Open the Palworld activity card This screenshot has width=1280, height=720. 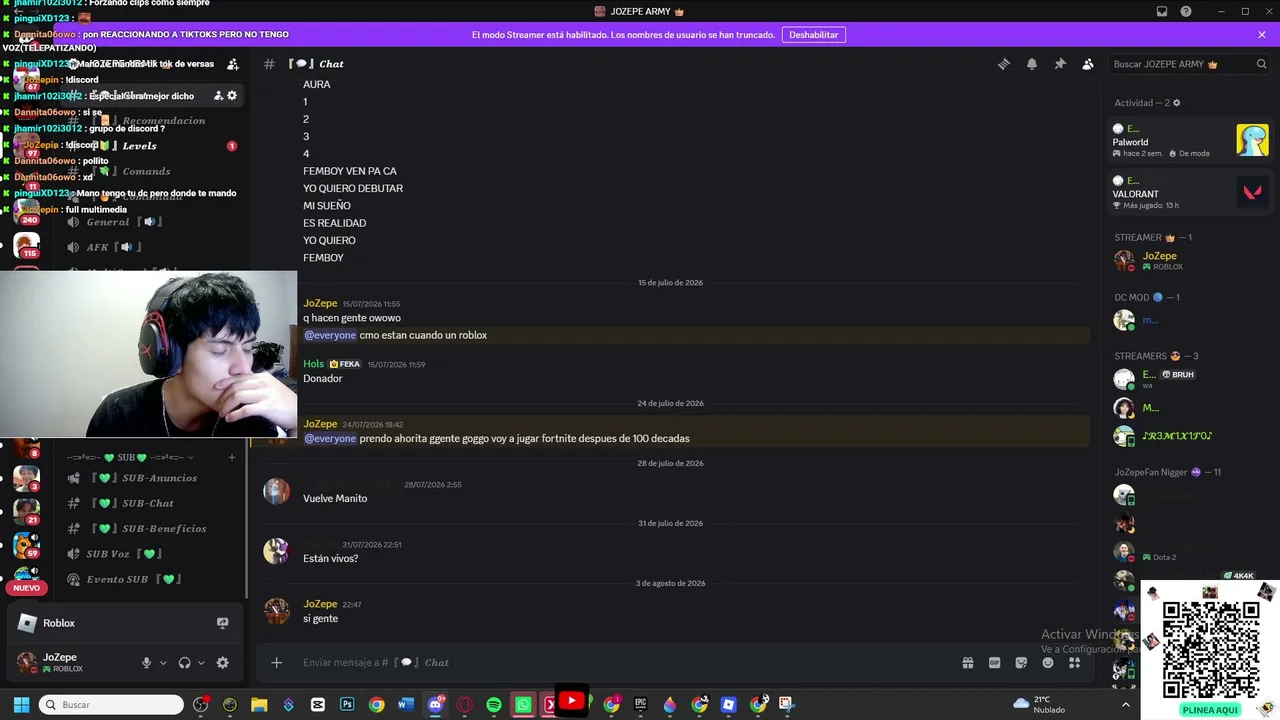(1190, 141)
